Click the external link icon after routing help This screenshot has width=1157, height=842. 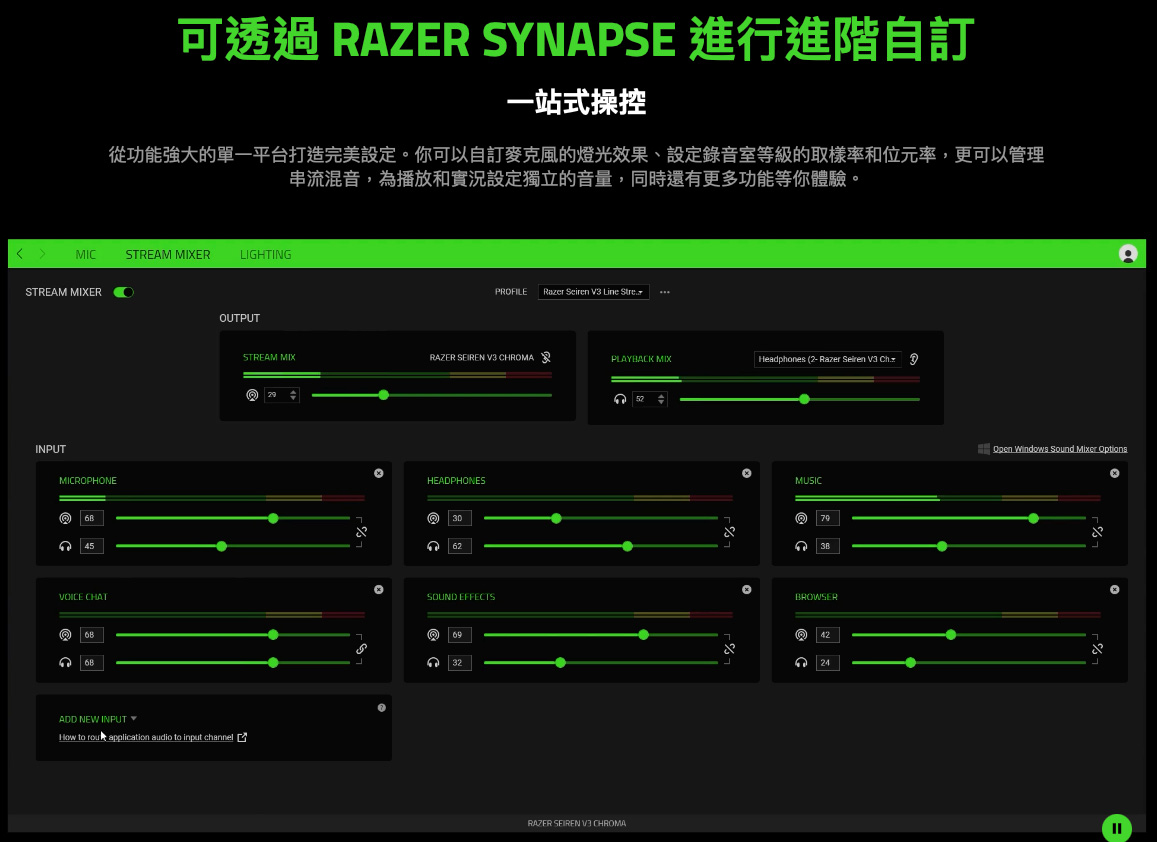pos(242,737)
